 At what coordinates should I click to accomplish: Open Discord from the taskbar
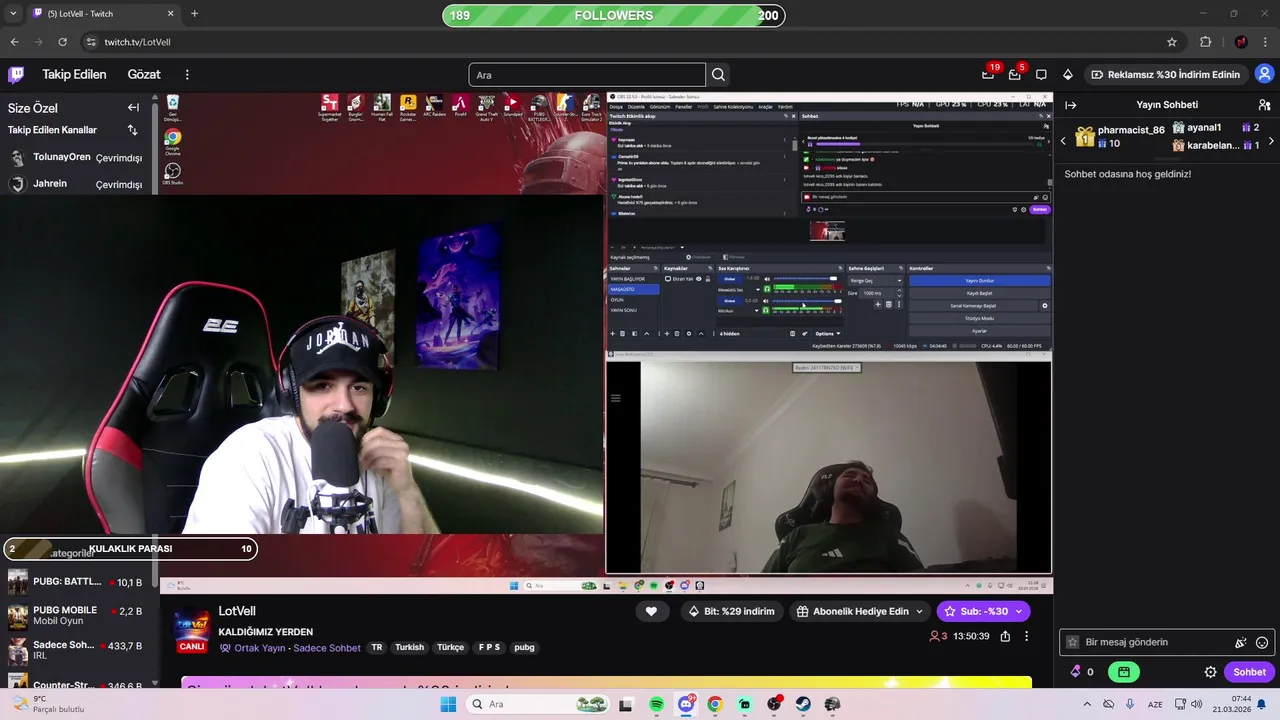(x=686, y=704)
